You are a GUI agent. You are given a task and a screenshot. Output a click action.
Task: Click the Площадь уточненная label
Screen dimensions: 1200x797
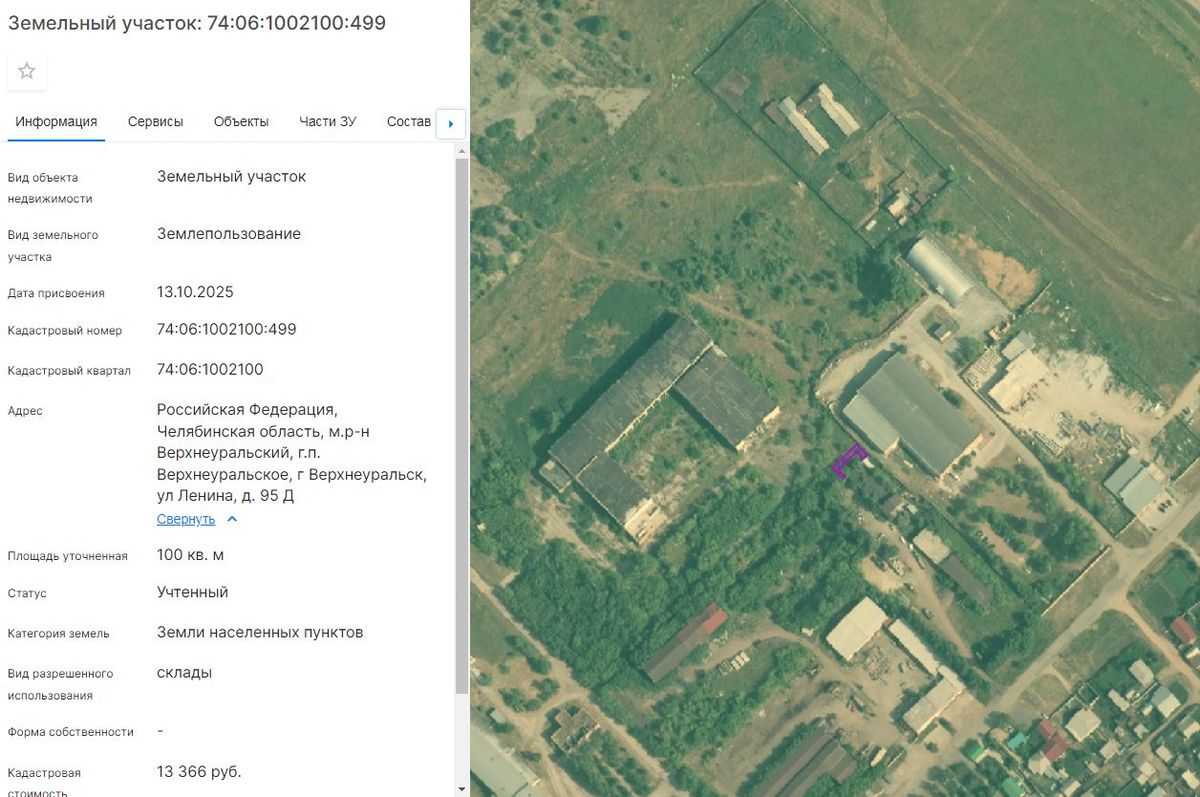[x=68, y=556]
